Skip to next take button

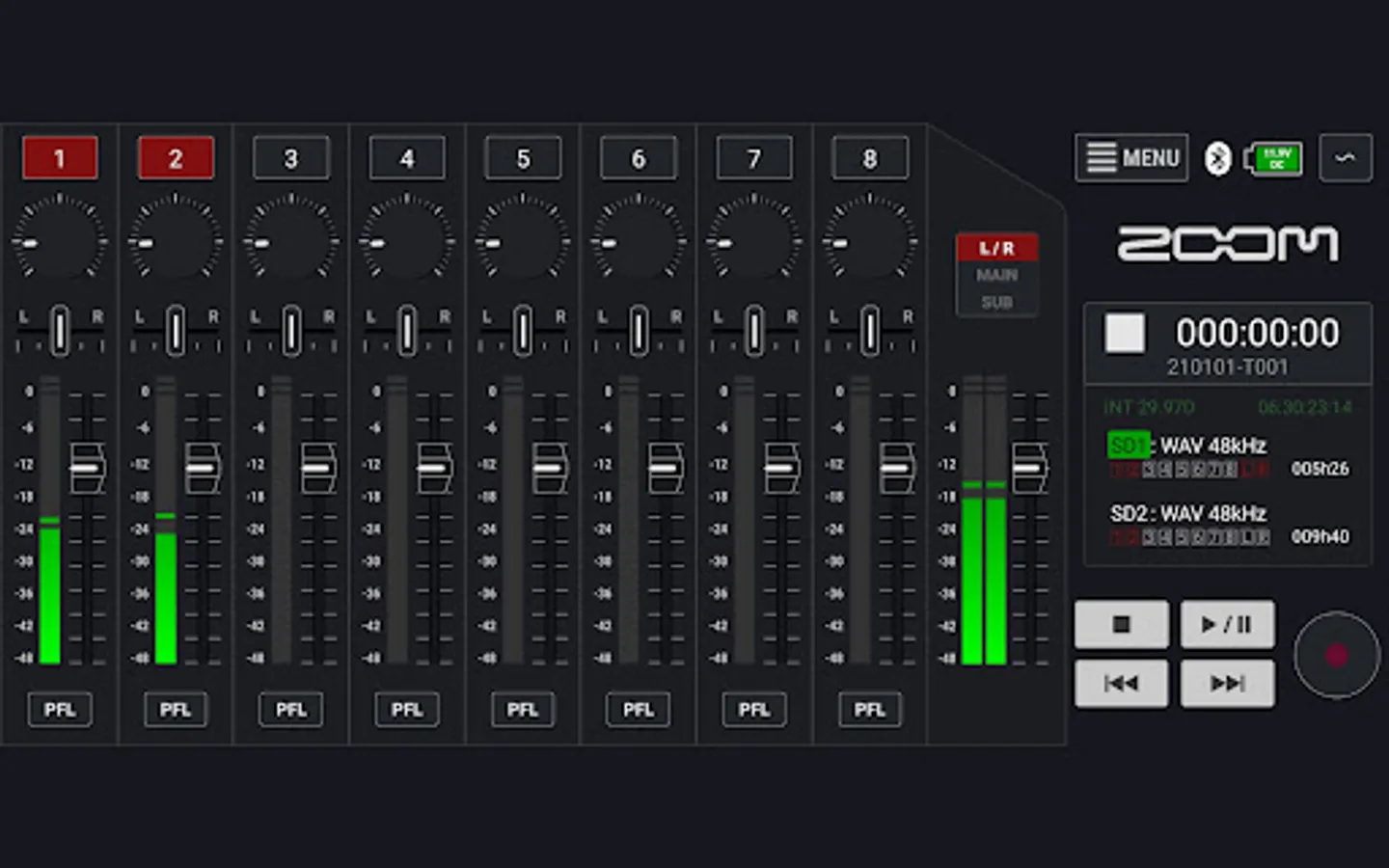click(1227, 683)
